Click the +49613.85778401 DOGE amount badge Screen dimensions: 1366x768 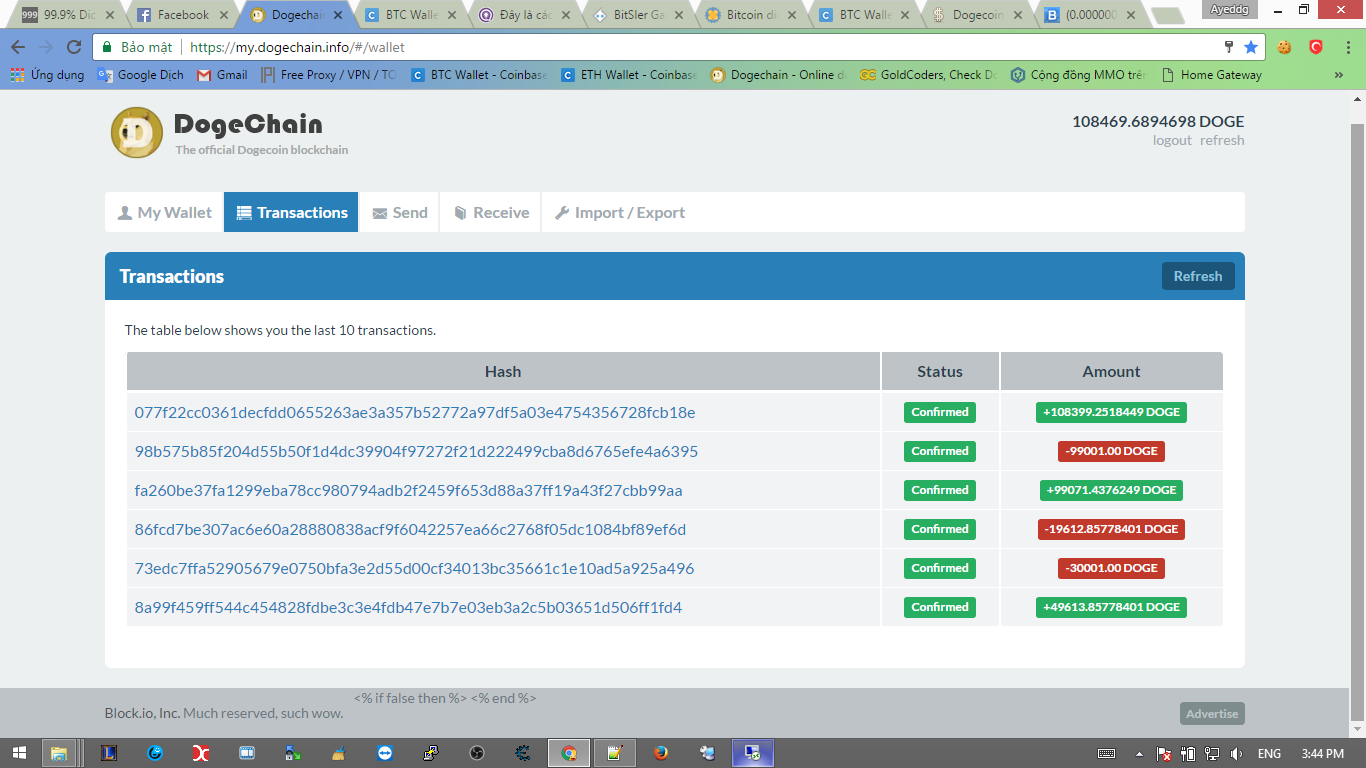(x=1111, y=607)
